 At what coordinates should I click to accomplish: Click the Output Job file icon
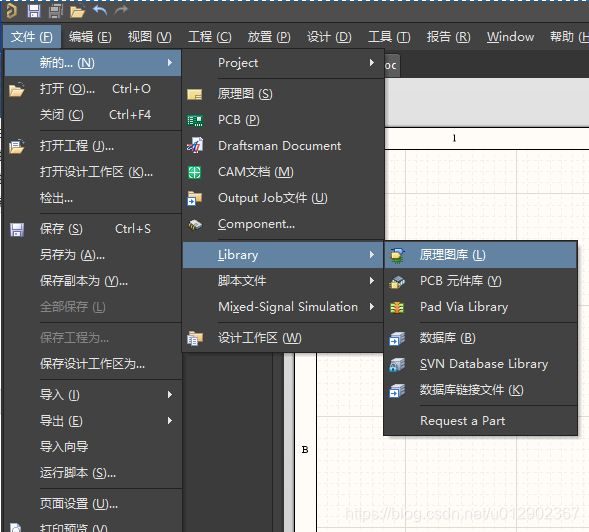[195, 198]
